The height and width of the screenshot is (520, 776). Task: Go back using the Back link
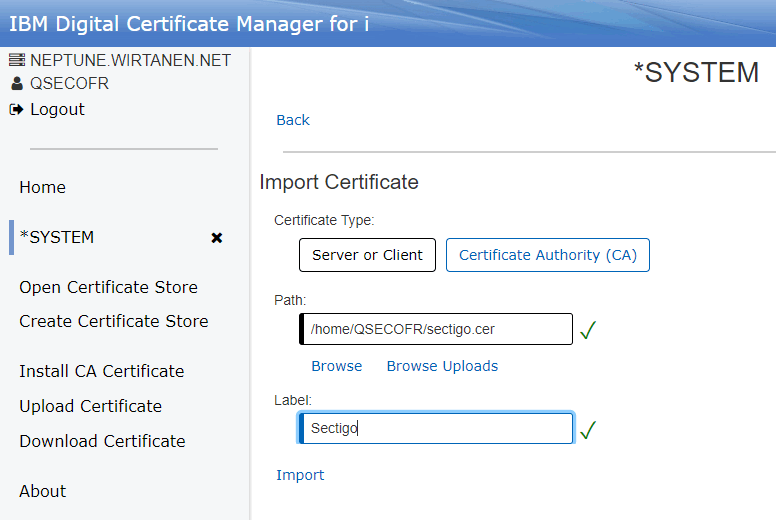coord(293,120)
